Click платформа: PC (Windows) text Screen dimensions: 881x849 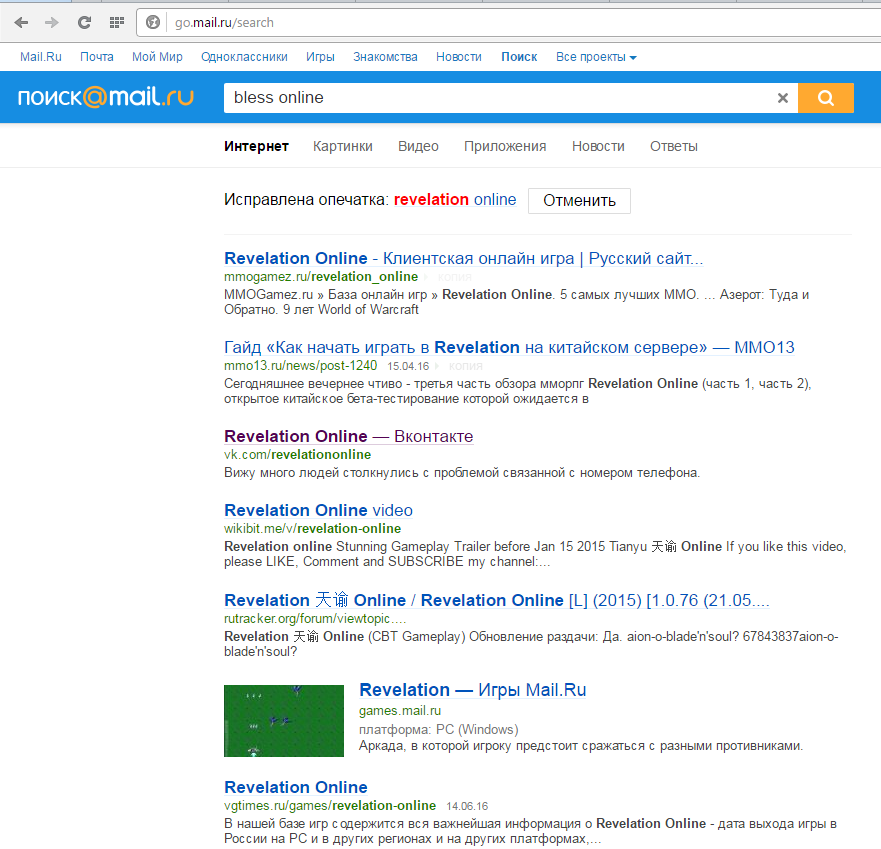pyautogui.click(x=438, y=729)
